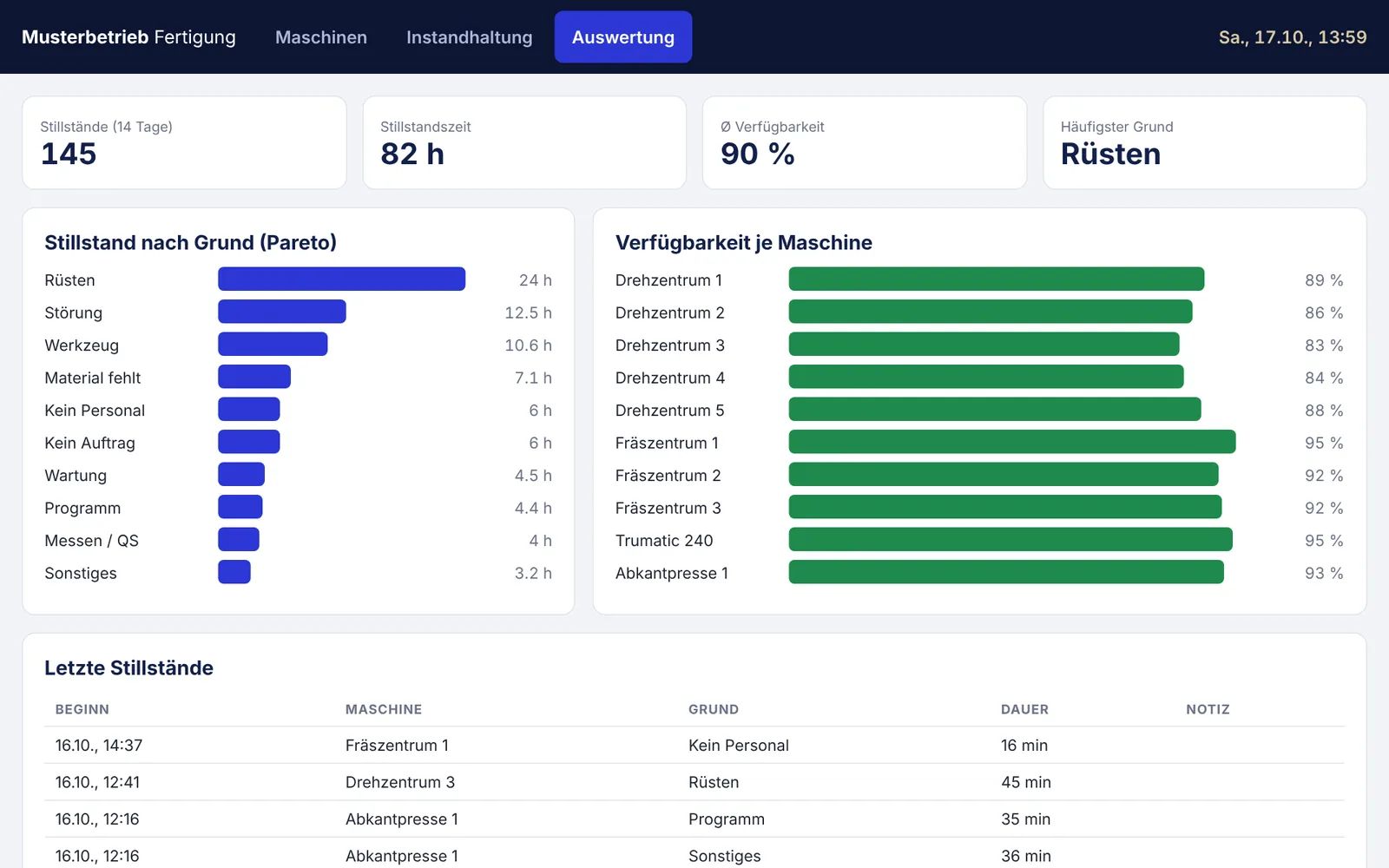
Task: Sort table by DAUER column header
Action: pyautogui.click(x=1024, y=709)
